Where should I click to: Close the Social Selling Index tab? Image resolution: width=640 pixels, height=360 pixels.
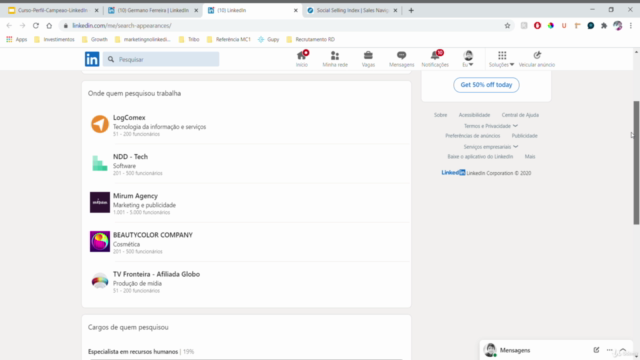point(395,10)
